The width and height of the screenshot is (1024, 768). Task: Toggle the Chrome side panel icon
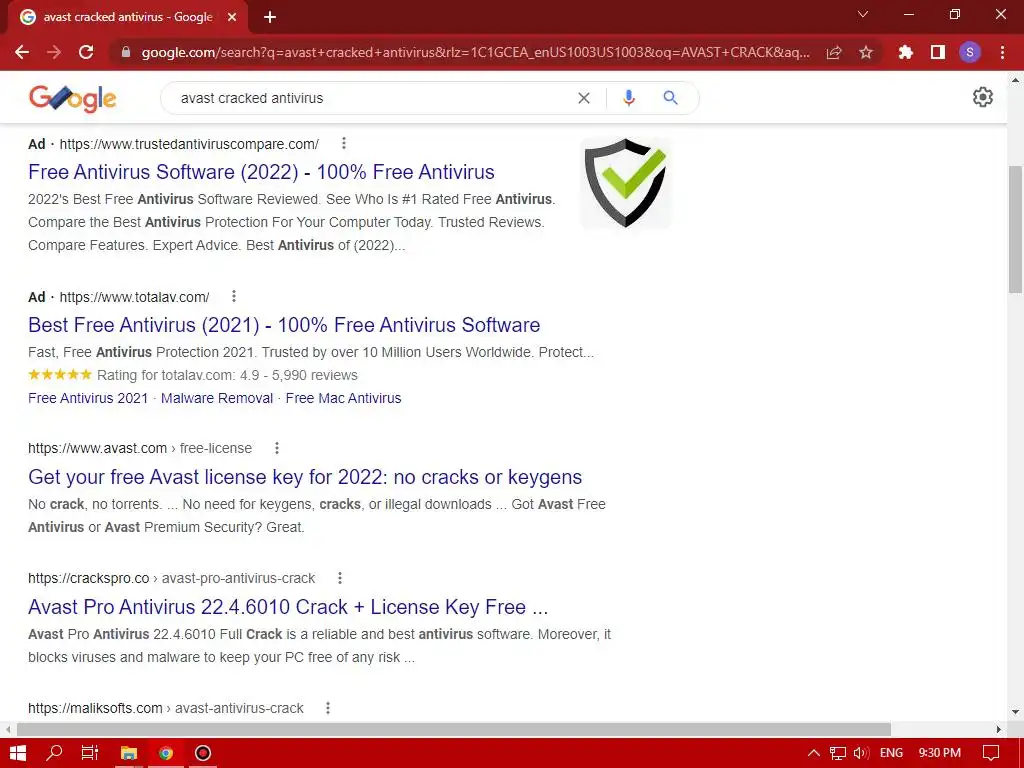coord(938,52)
